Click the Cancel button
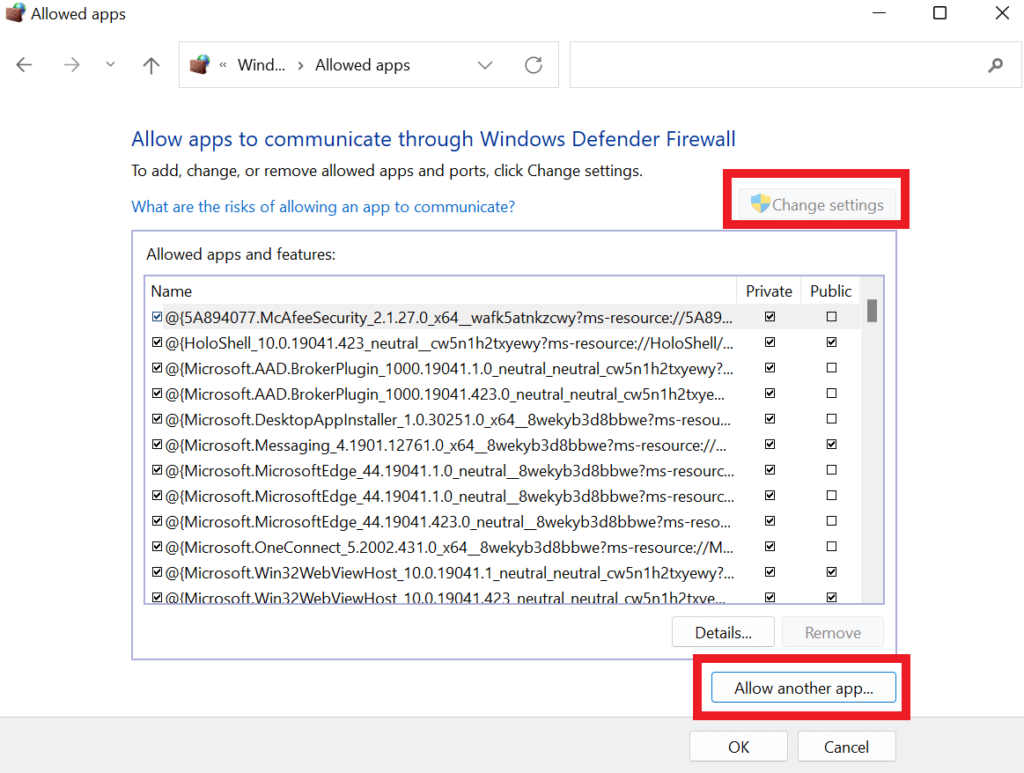 pos(846,746)
